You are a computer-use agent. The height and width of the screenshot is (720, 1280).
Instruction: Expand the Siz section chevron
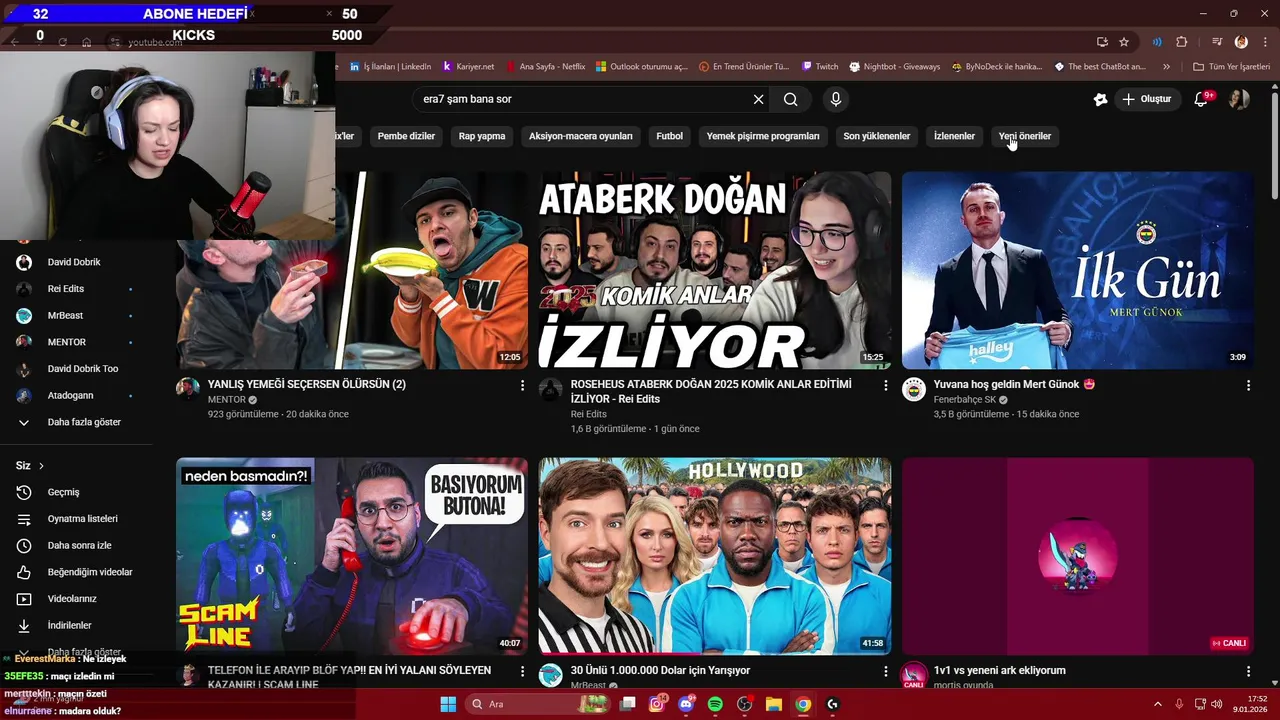pos(41,466)
